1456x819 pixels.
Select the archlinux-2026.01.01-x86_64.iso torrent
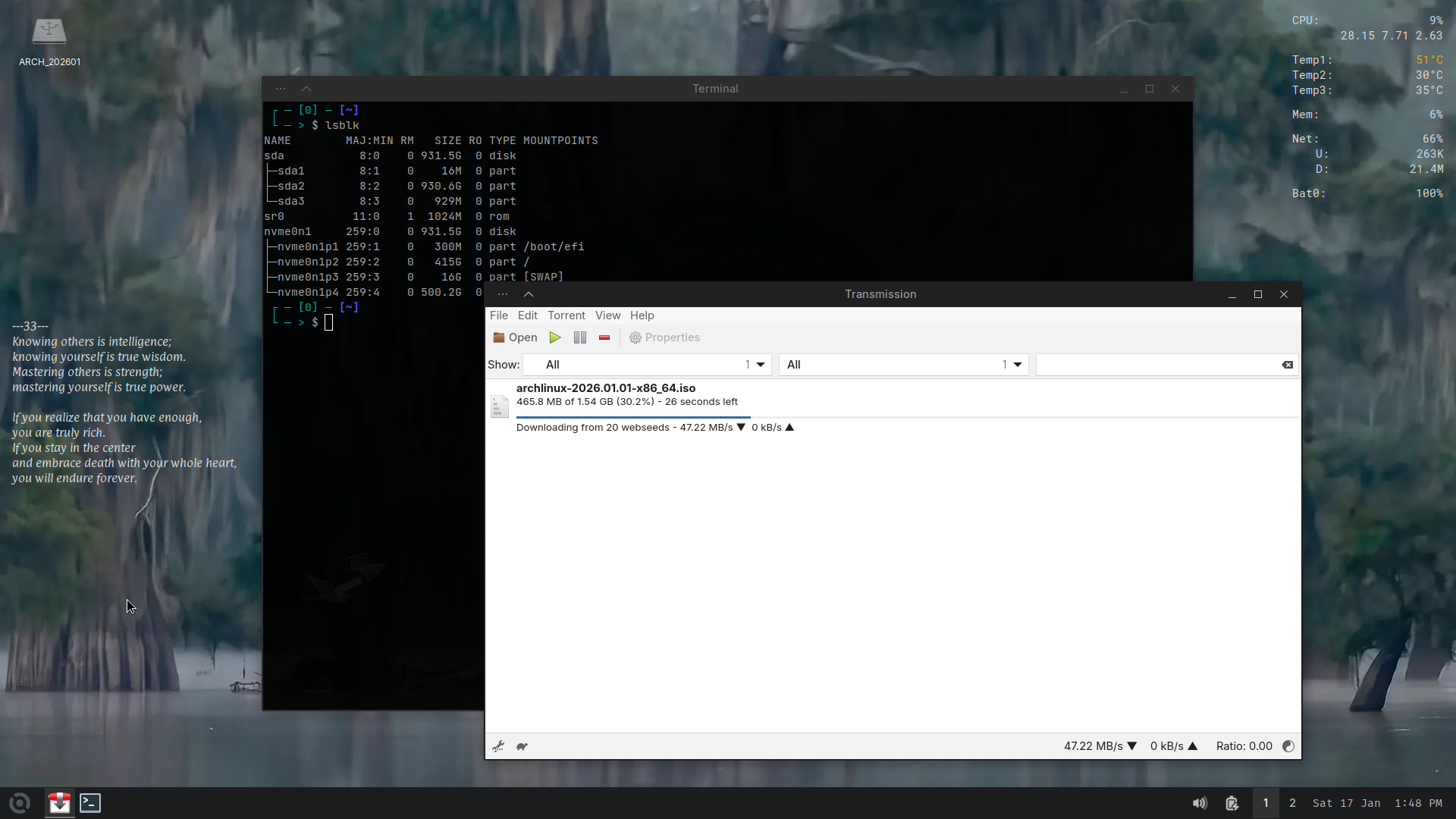point(605,388)
